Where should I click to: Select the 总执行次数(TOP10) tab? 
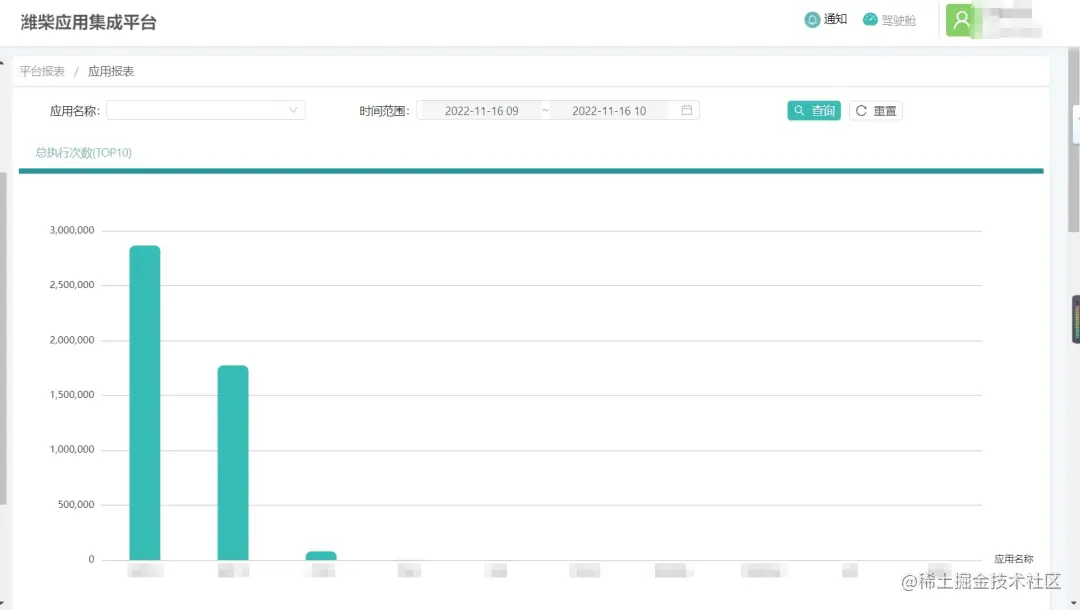tap(83, 152)
